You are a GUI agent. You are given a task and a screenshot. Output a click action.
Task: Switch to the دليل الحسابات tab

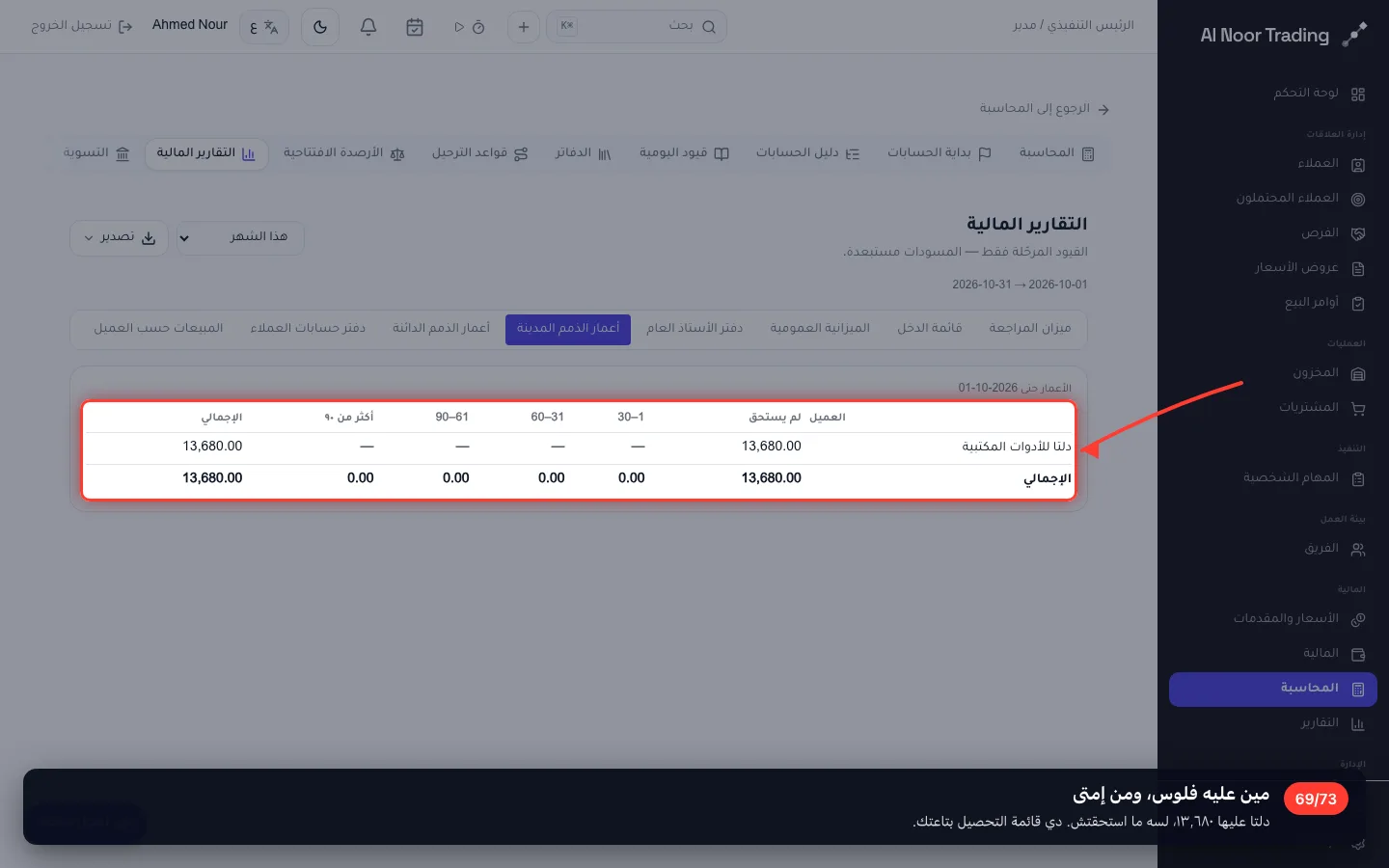[807, 153]
